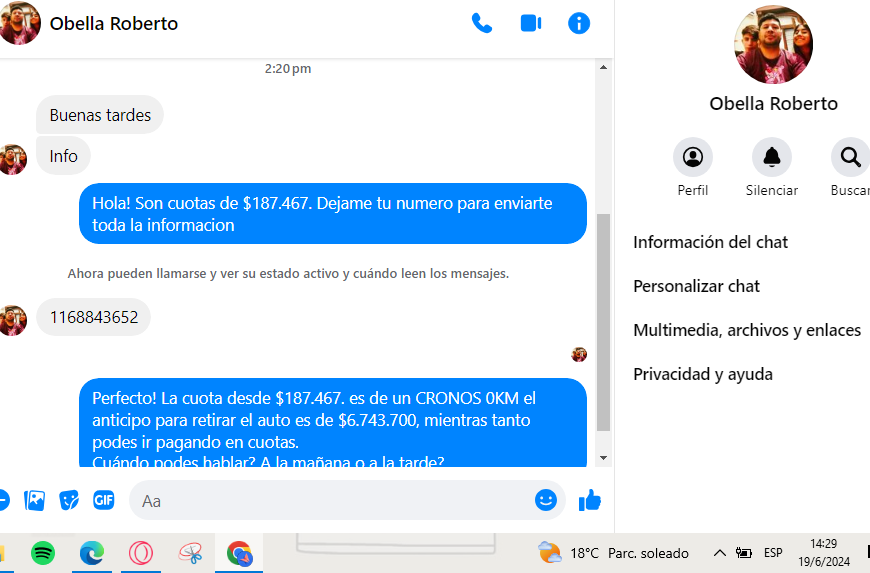
Task: Focus the Aa message input field
Action: click(347, 500)
